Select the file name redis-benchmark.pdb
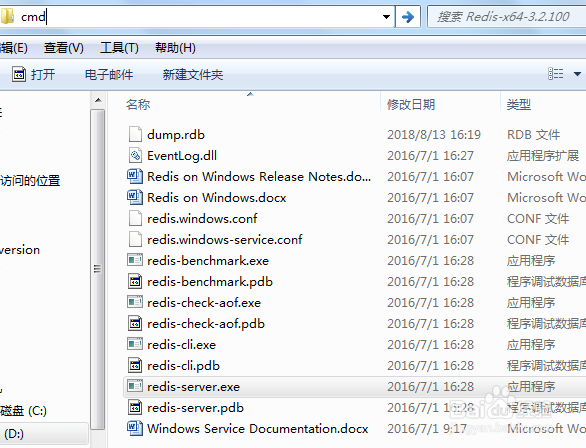The width and height of the screenshot is (586, 448). tap(210, 281)
